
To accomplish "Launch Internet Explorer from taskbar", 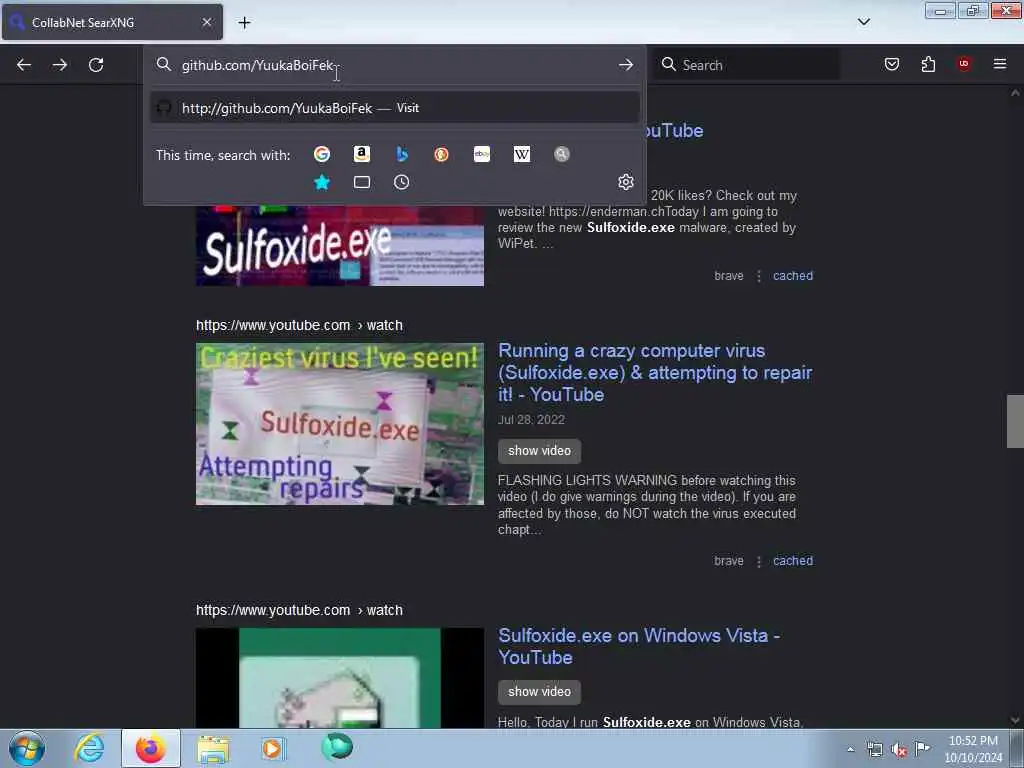I will (x=89, y=748).
